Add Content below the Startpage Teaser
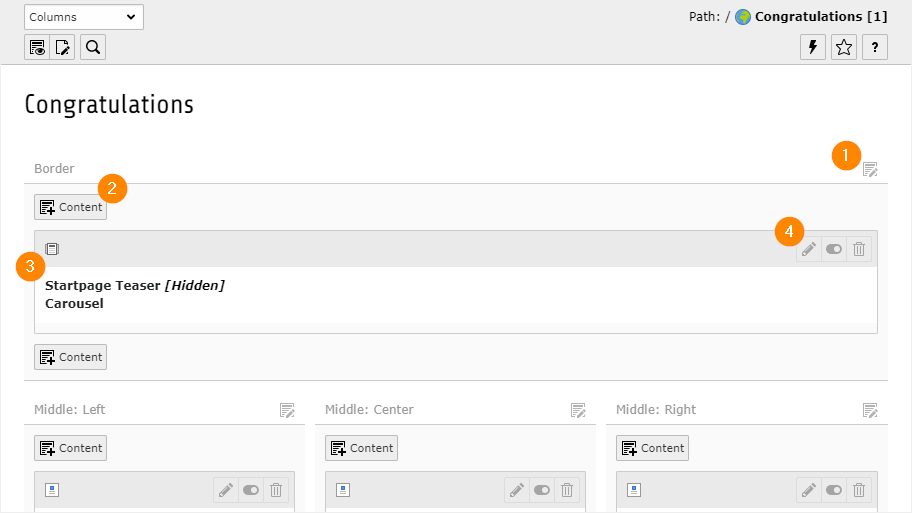912x513 pixels. pos(70,357)
